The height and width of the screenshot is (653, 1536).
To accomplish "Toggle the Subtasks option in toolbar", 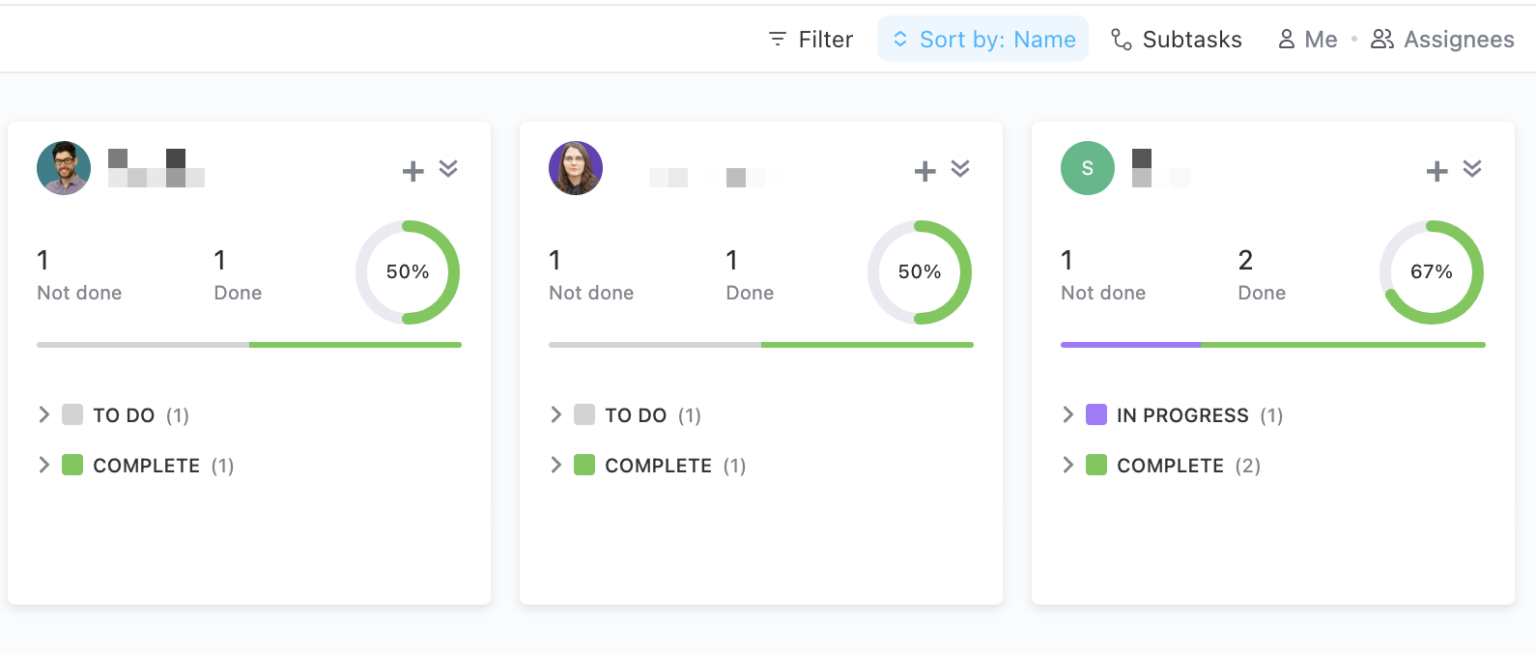I will [1177, 39].
